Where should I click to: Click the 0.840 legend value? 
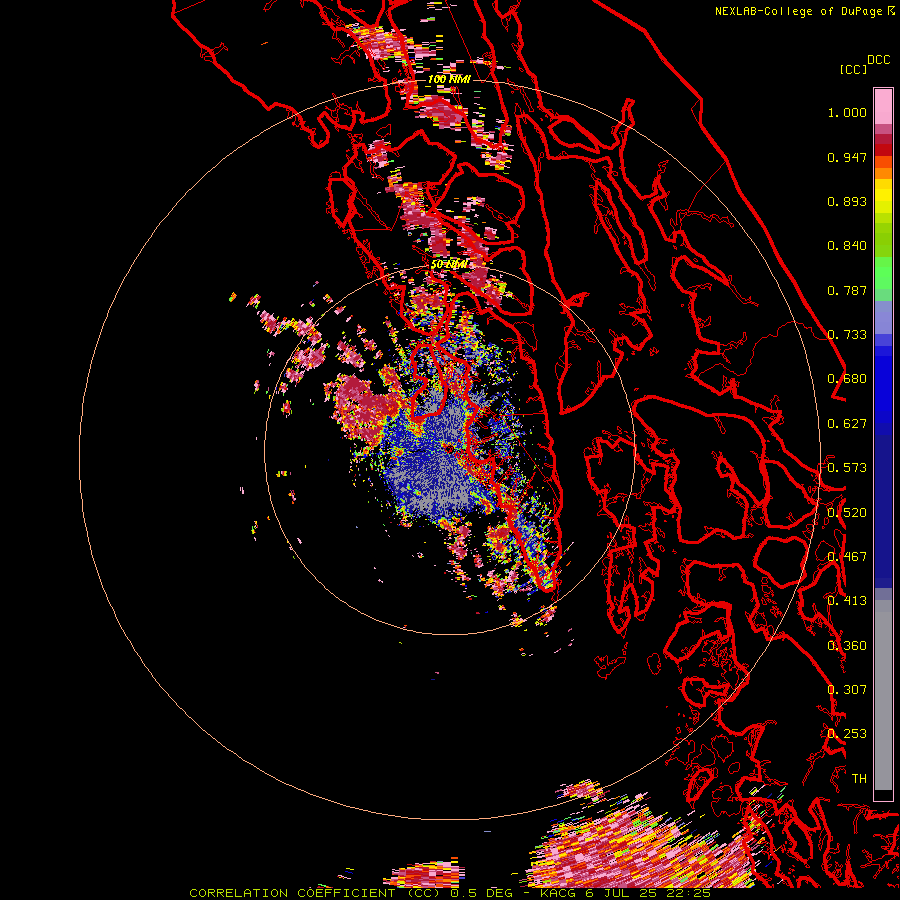847,246
